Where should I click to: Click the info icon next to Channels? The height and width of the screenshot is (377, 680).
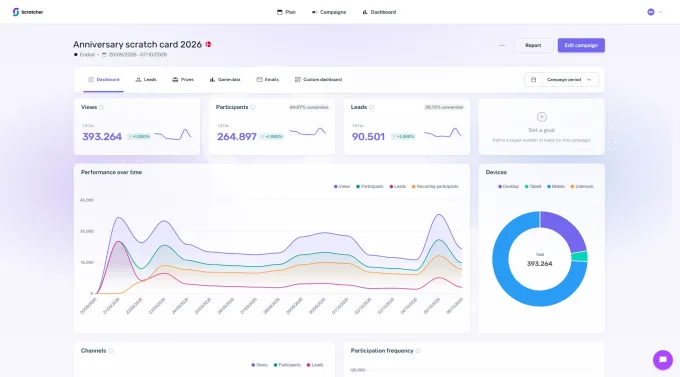click(x=111, y=351)
